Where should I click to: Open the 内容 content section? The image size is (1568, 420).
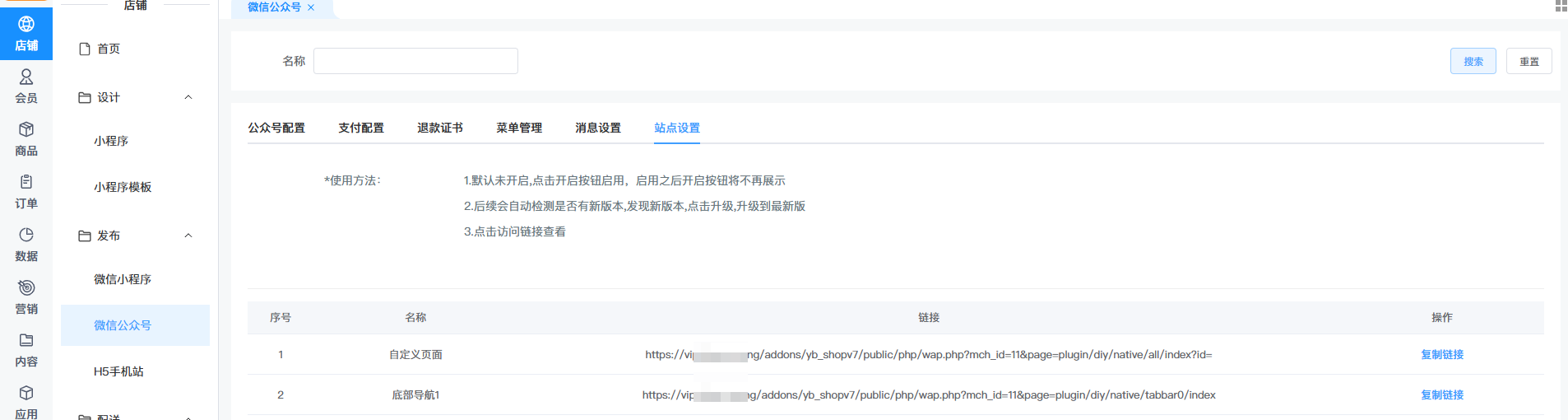click(26, 350)
